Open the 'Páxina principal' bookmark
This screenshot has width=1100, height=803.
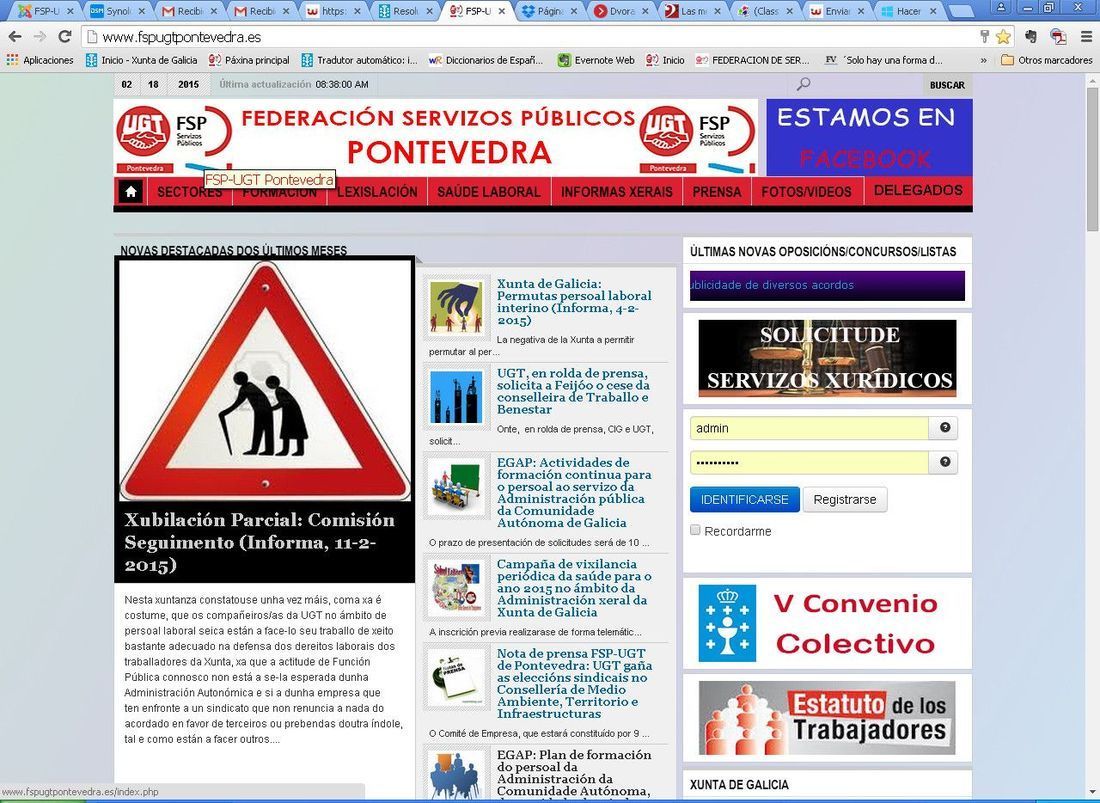249,60
